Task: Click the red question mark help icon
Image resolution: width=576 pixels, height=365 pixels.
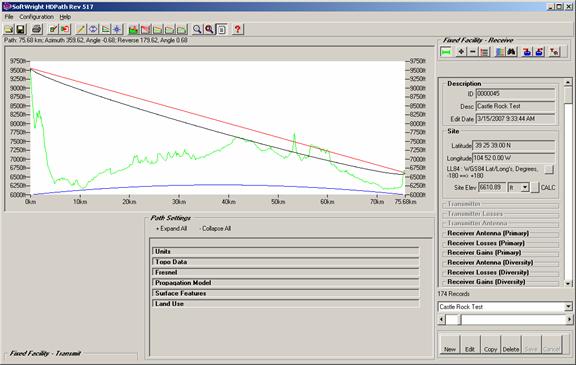Action: [238, 29]
